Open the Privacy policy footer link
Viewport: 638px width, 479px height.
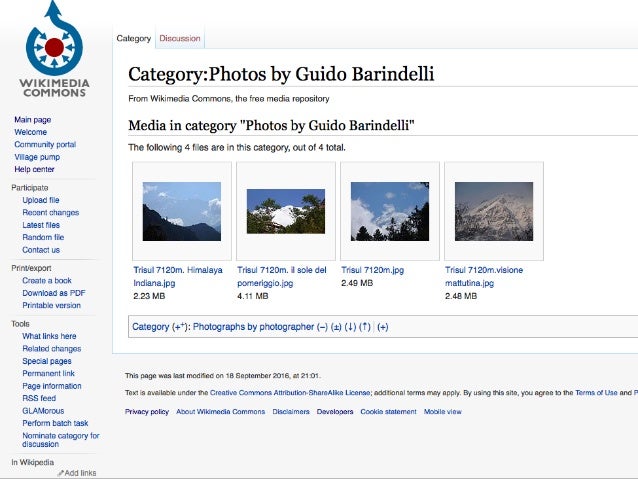(x=147, y=411)
